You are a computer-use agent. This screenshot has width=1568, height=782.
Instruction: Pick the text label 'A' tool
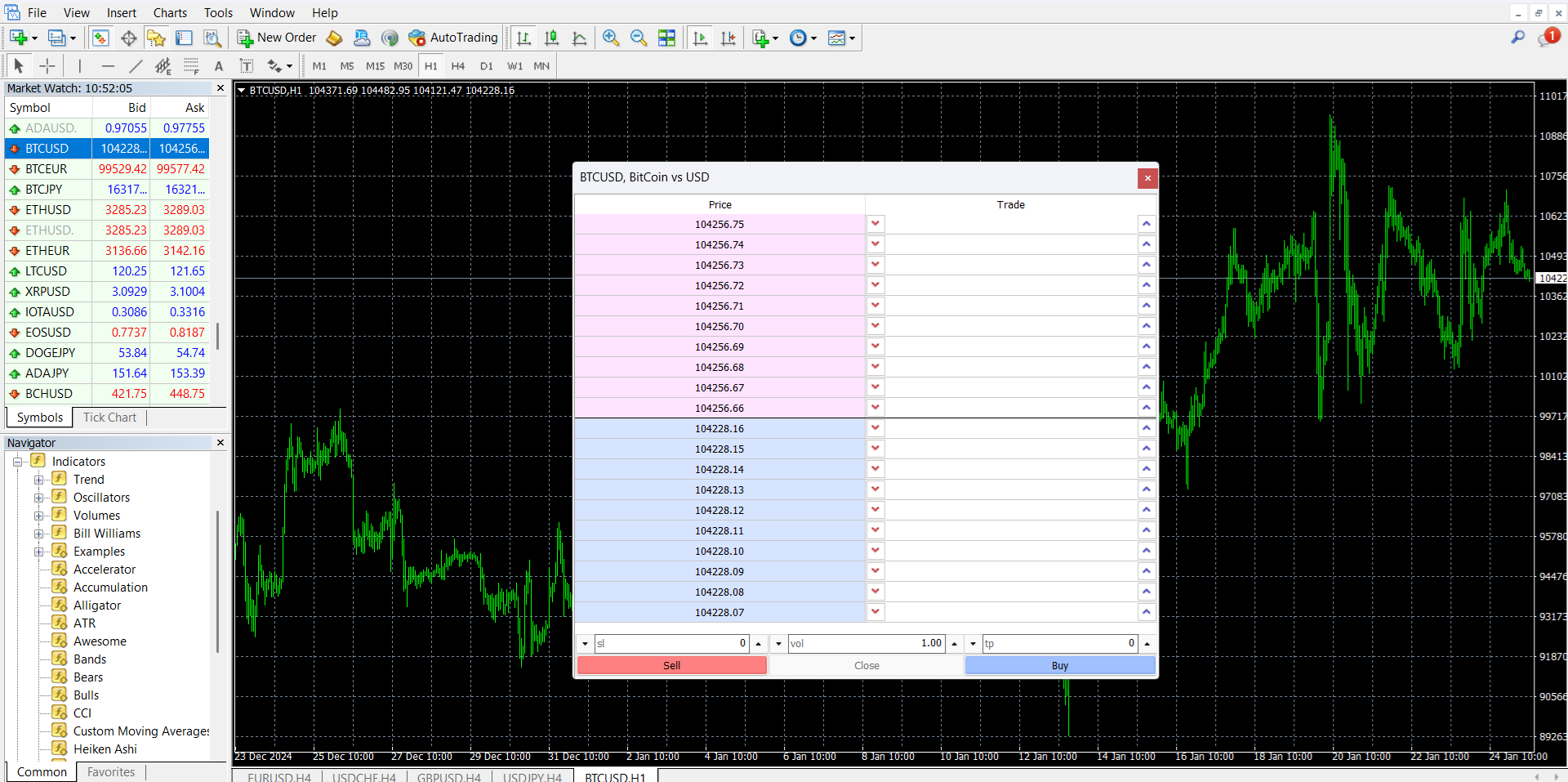(218, 66)
